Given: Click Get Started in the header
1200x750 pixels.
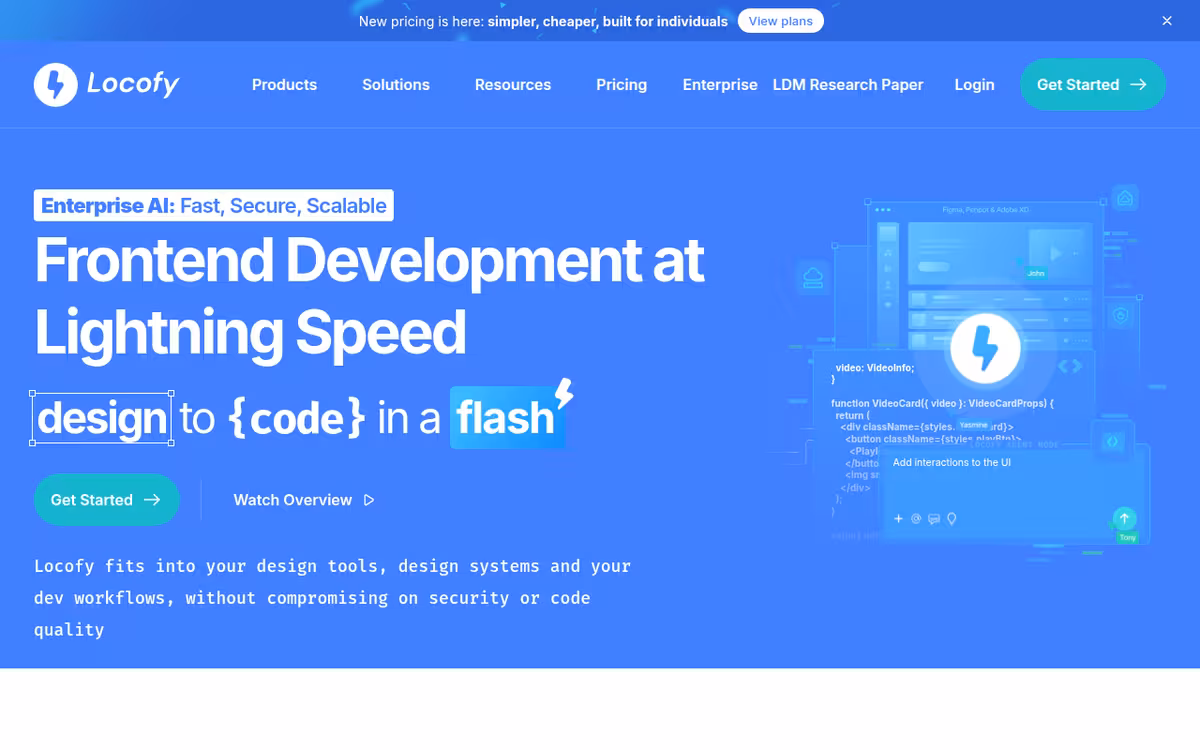Looking at the screenshot, I should [x=1092, y=85].
